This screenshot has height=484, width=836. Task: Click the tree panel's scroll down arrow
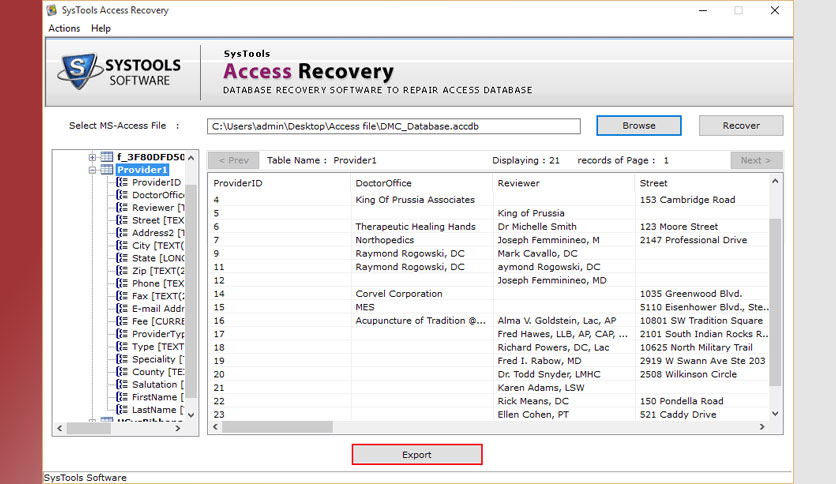191,415
